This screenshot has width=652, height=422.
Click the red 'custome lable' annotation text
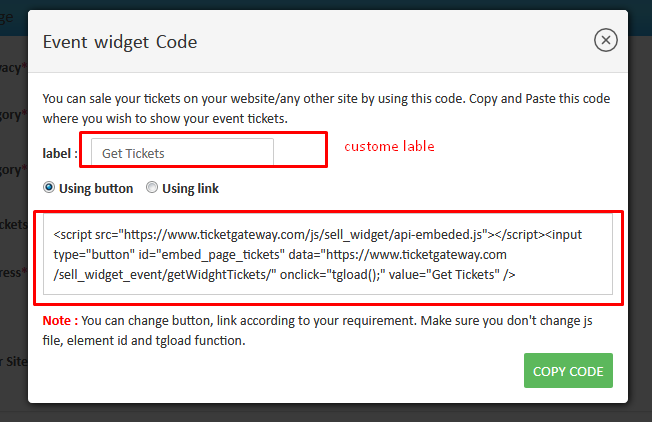pos(389,146)
